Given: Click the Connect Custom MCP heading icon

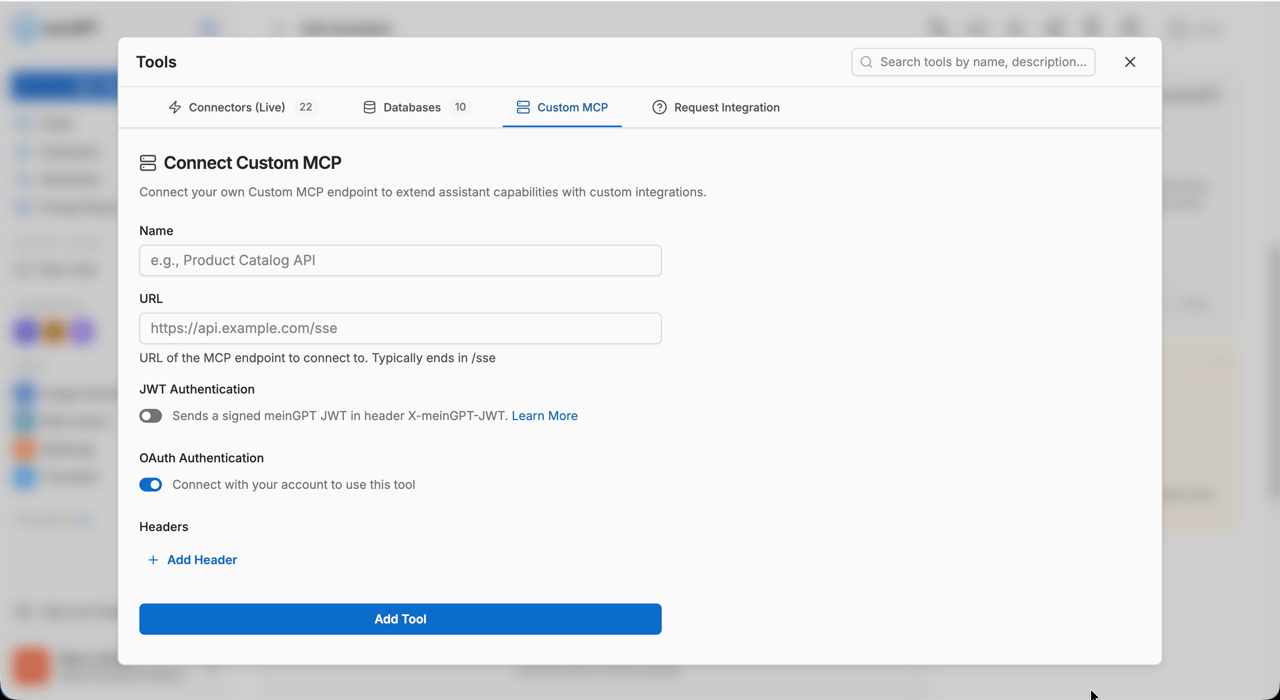Looking at the screenshot, I should (x=148, y=163).
